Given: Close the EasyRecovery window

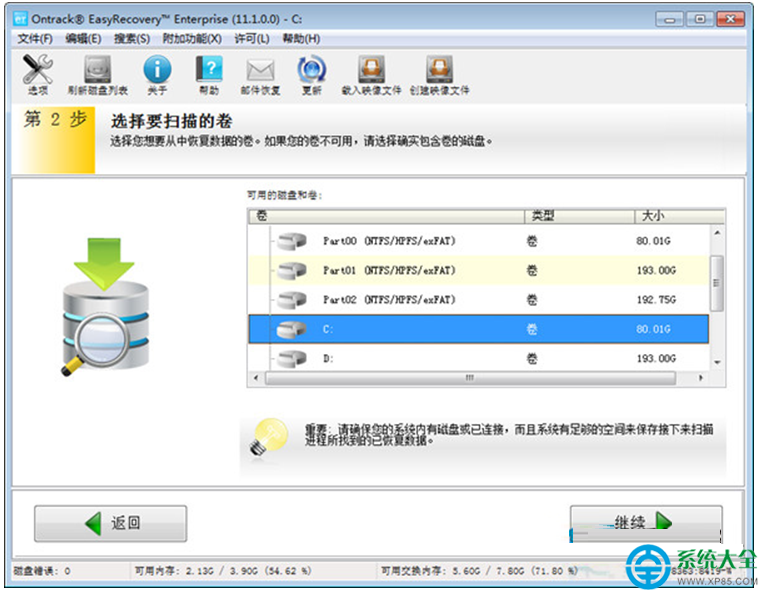Looking at the screenshot, I should (x=730, y=19).
